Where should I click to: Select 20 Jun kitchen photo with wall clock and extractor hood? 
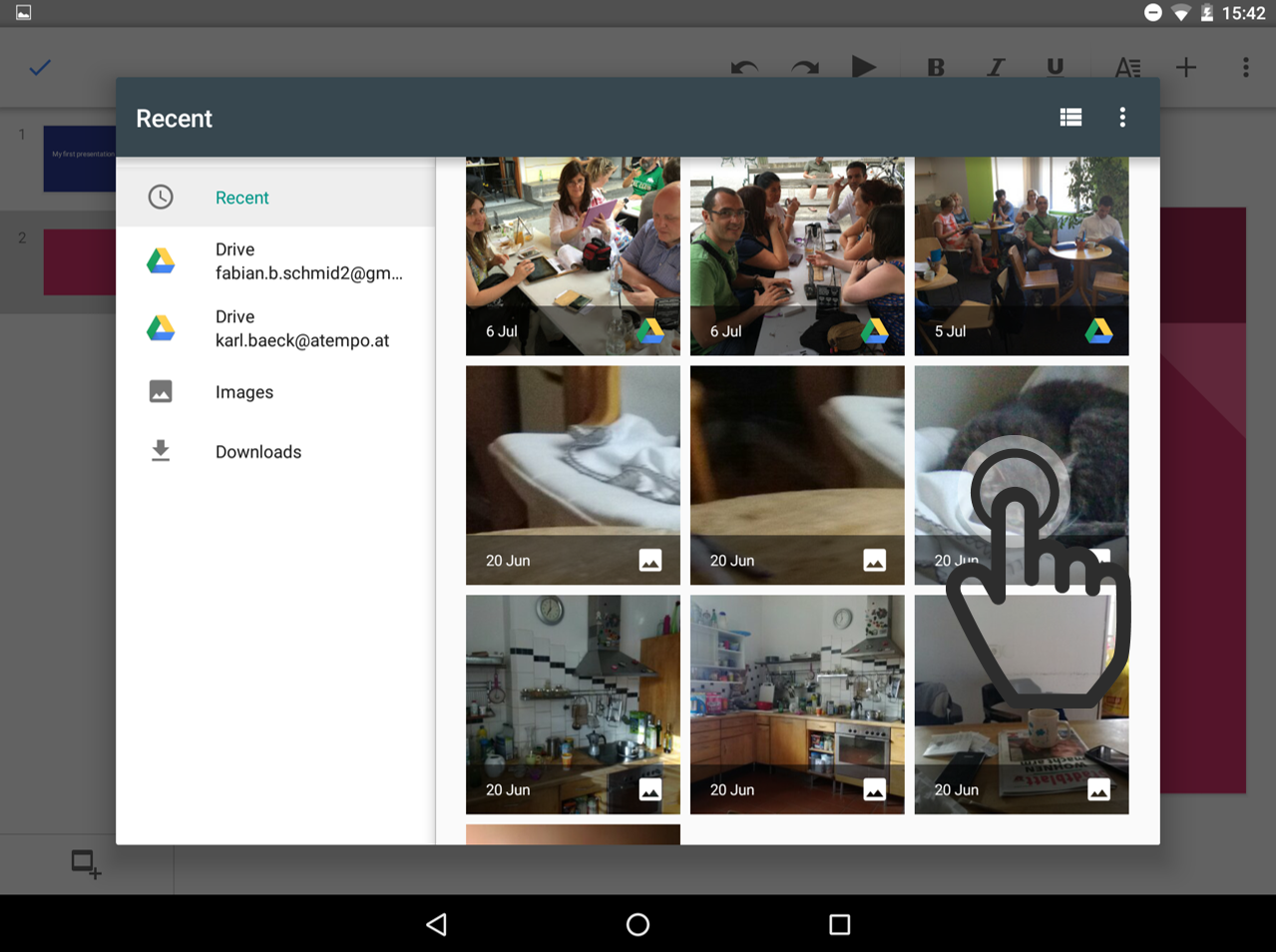[x=573, y=705]
